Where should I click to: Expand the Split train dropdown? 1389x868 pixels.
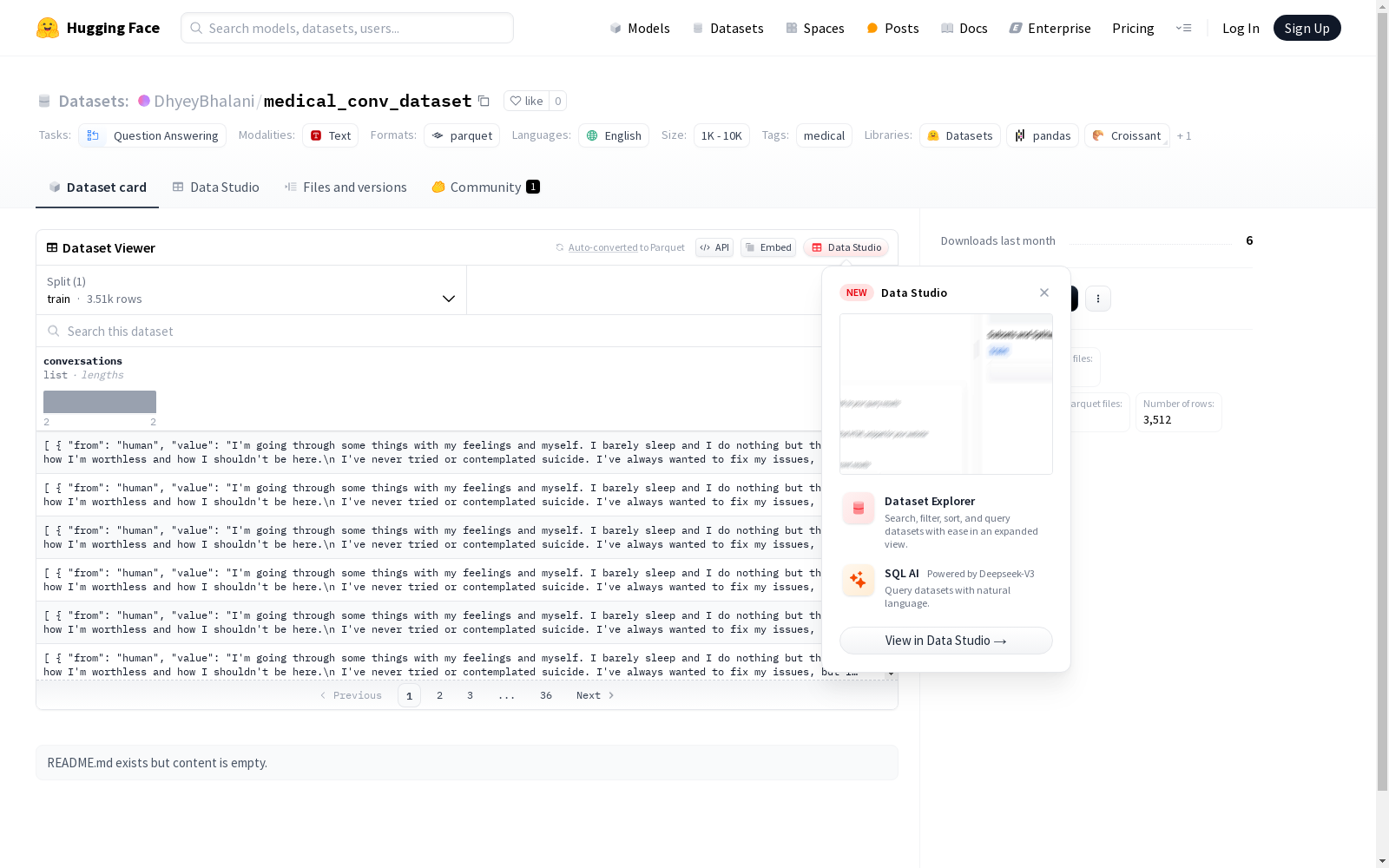point(252,290)
